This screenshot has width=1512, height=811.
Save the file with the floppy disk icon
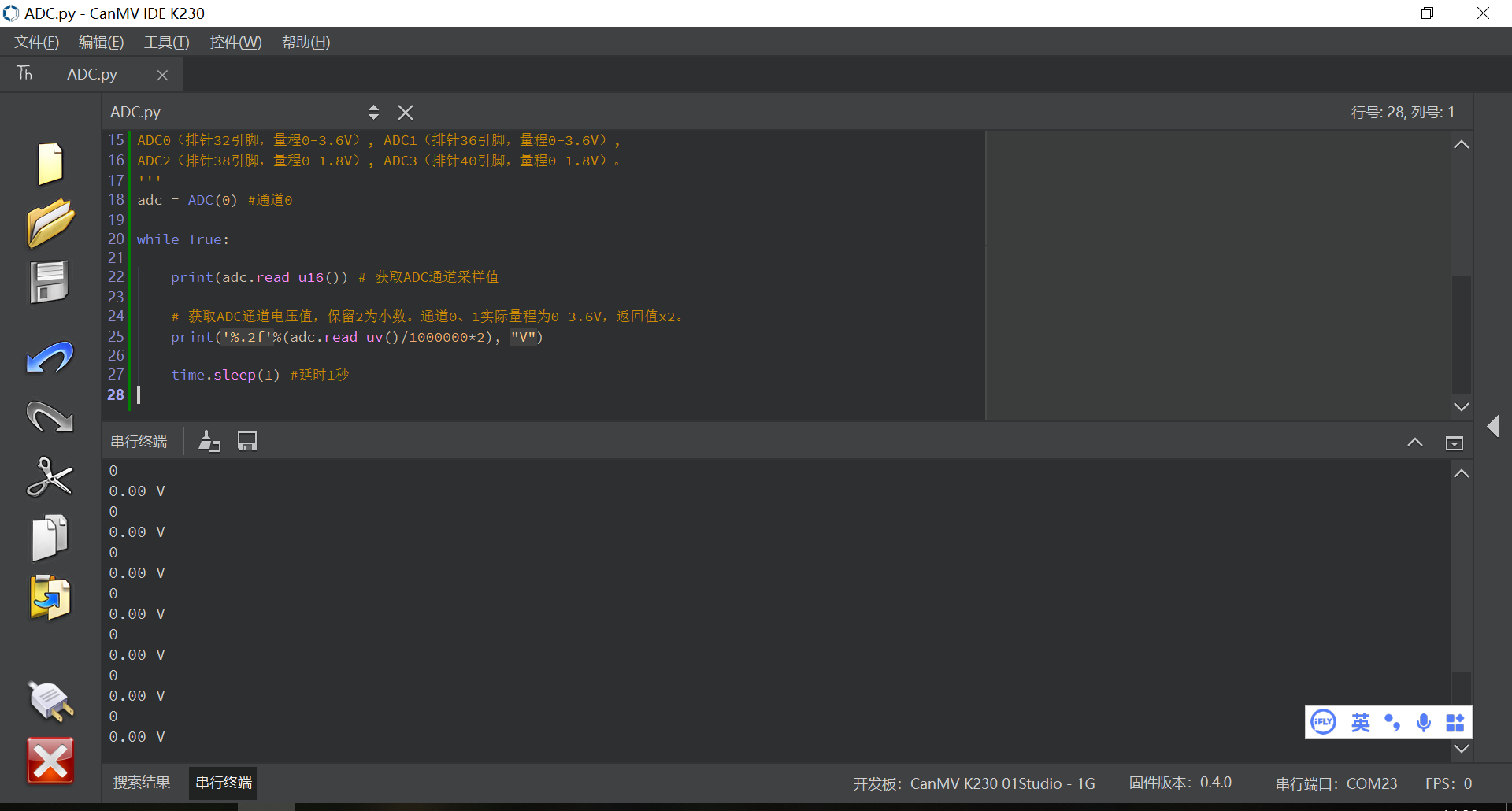click(50, 282)
